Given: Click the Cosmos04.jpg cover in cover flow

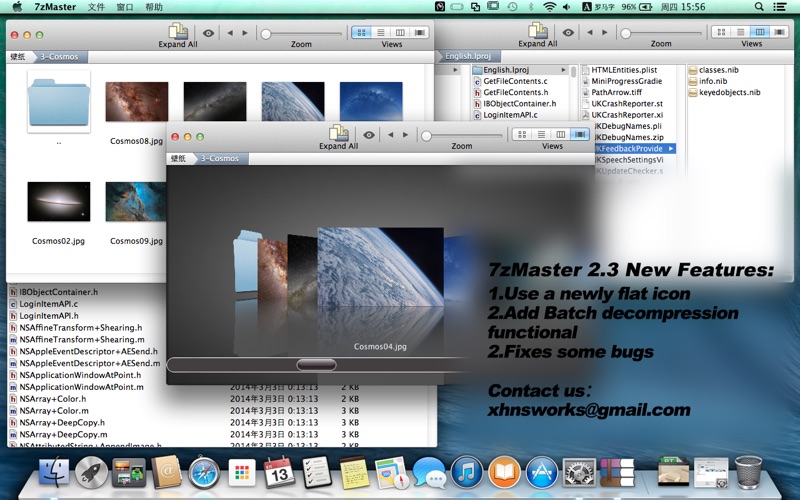Looking at the screenshot, I should pyautogui.click(x=380, y=267).
